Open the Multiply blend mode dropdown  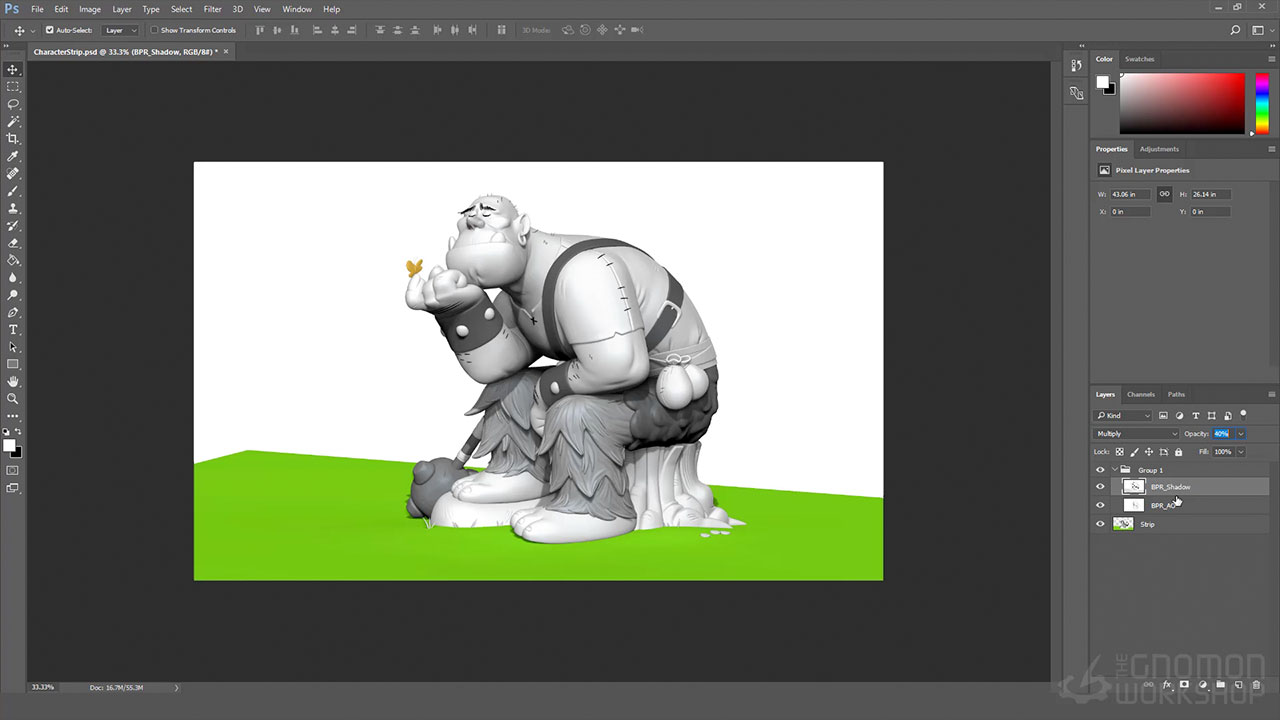(x=1136, y=434)
